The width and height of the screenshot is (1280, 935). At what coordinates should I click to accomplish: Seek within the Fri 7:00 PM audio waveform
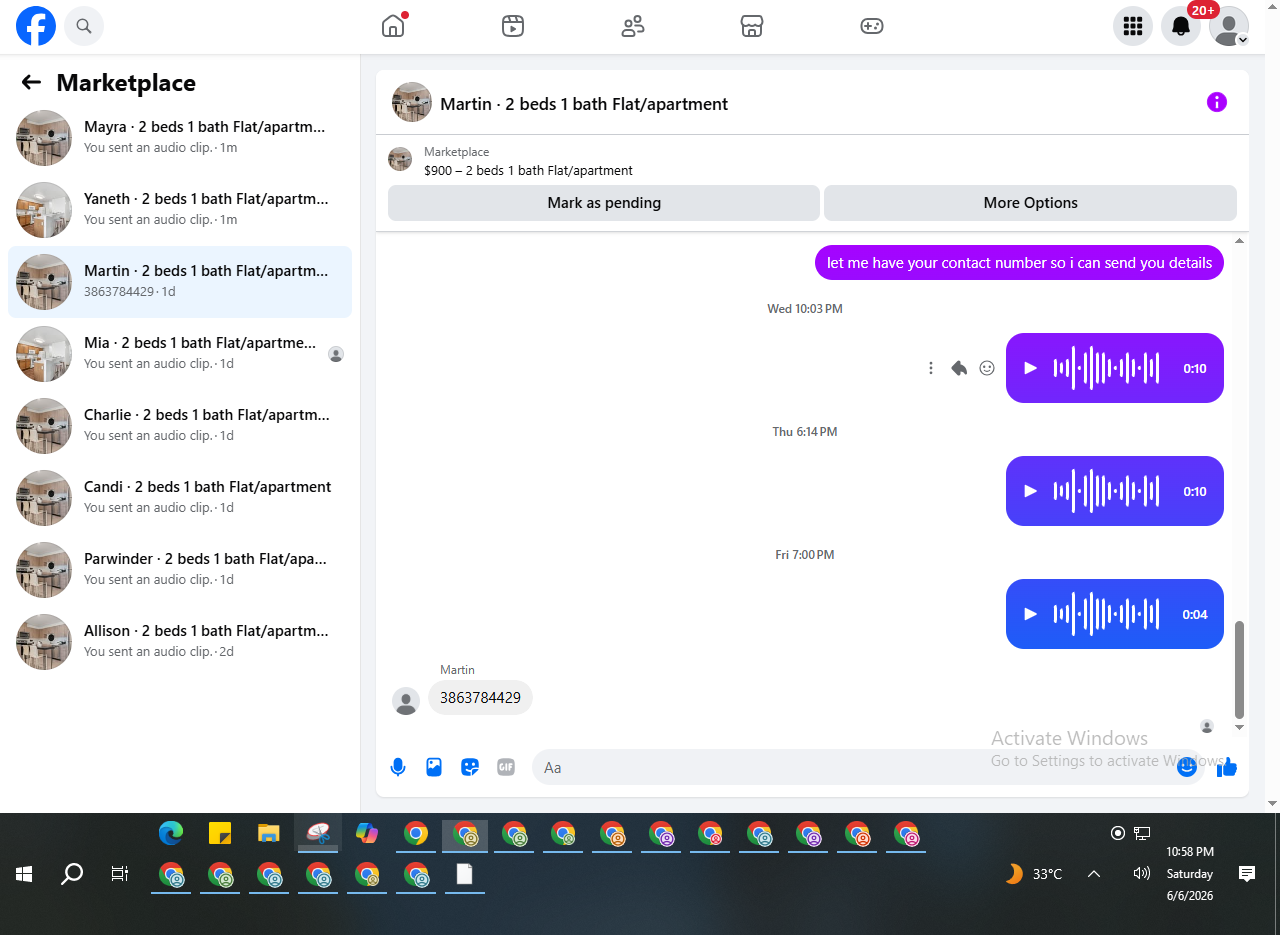tap(1106, 614)
